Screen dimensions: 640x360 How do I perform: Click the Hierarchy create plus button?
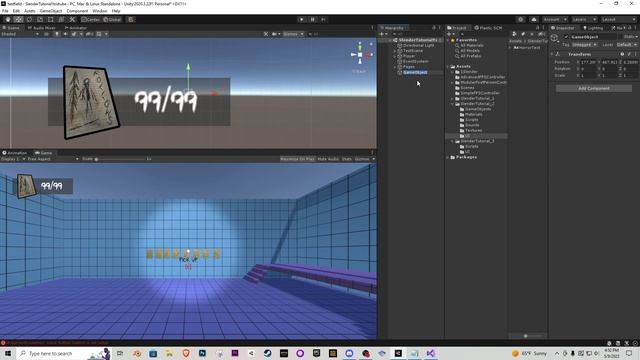(x=382, y=34)
